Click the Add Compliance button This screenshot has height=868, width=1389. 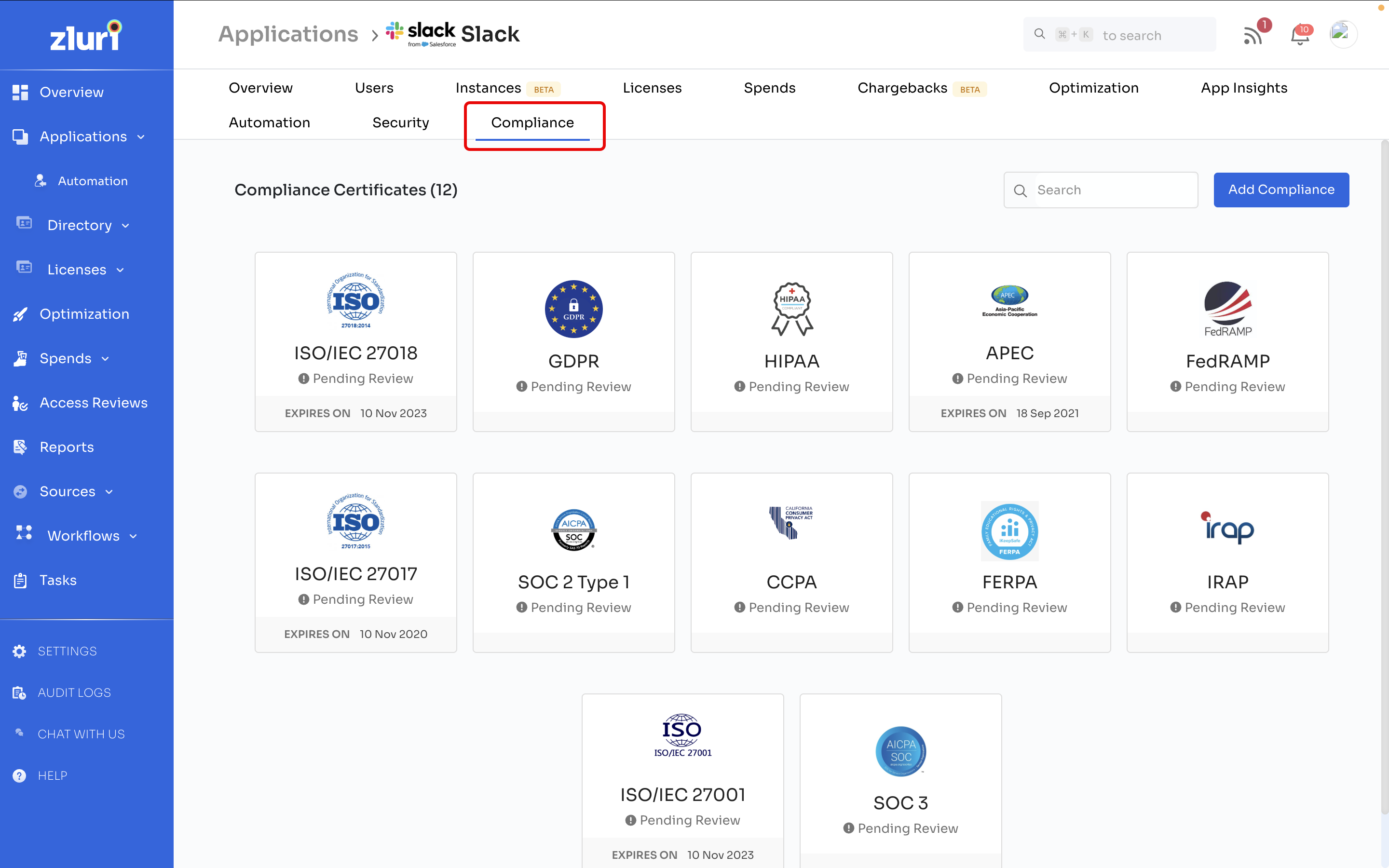[x=1280, y=190]
